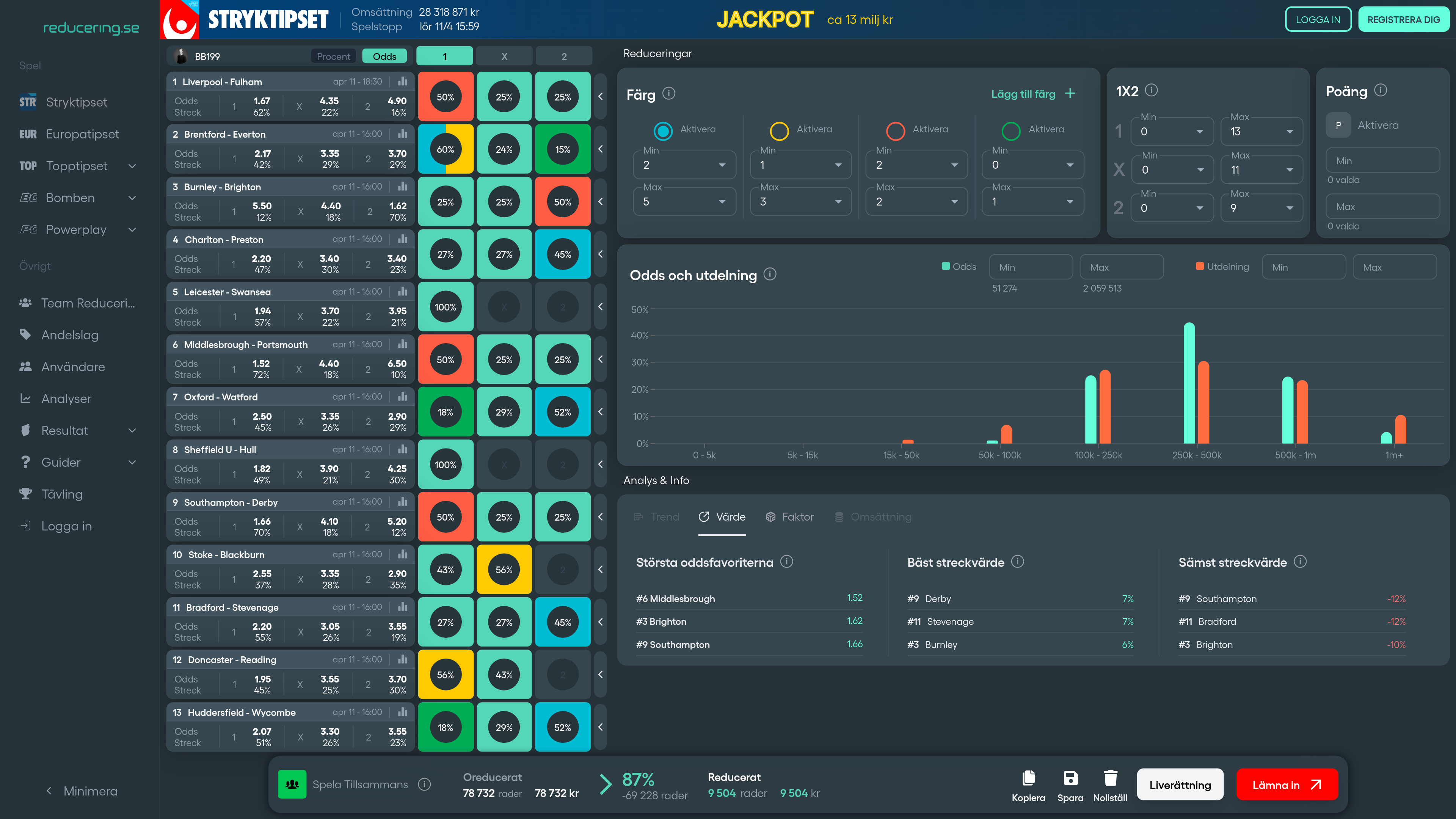Open Tävling trophy icon in sidebar
Viewport: 1456px width, 819px height.
point(25,494)
